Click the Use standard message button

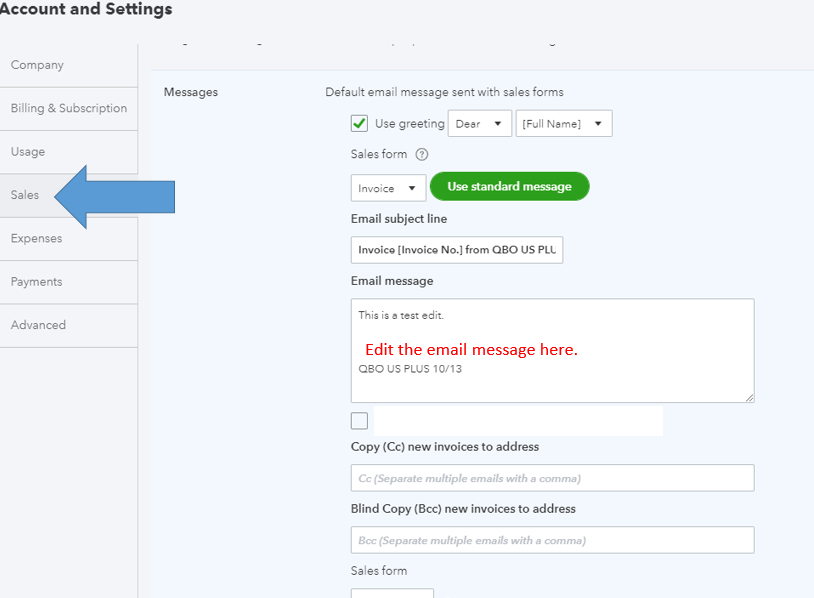(509, 186)
